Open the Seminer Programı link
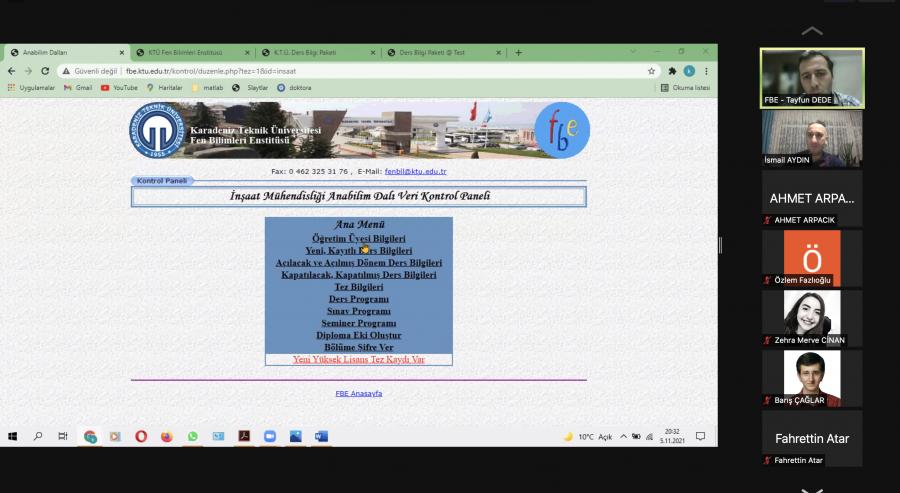Viewport: 900px width, 493px height. 359,323
